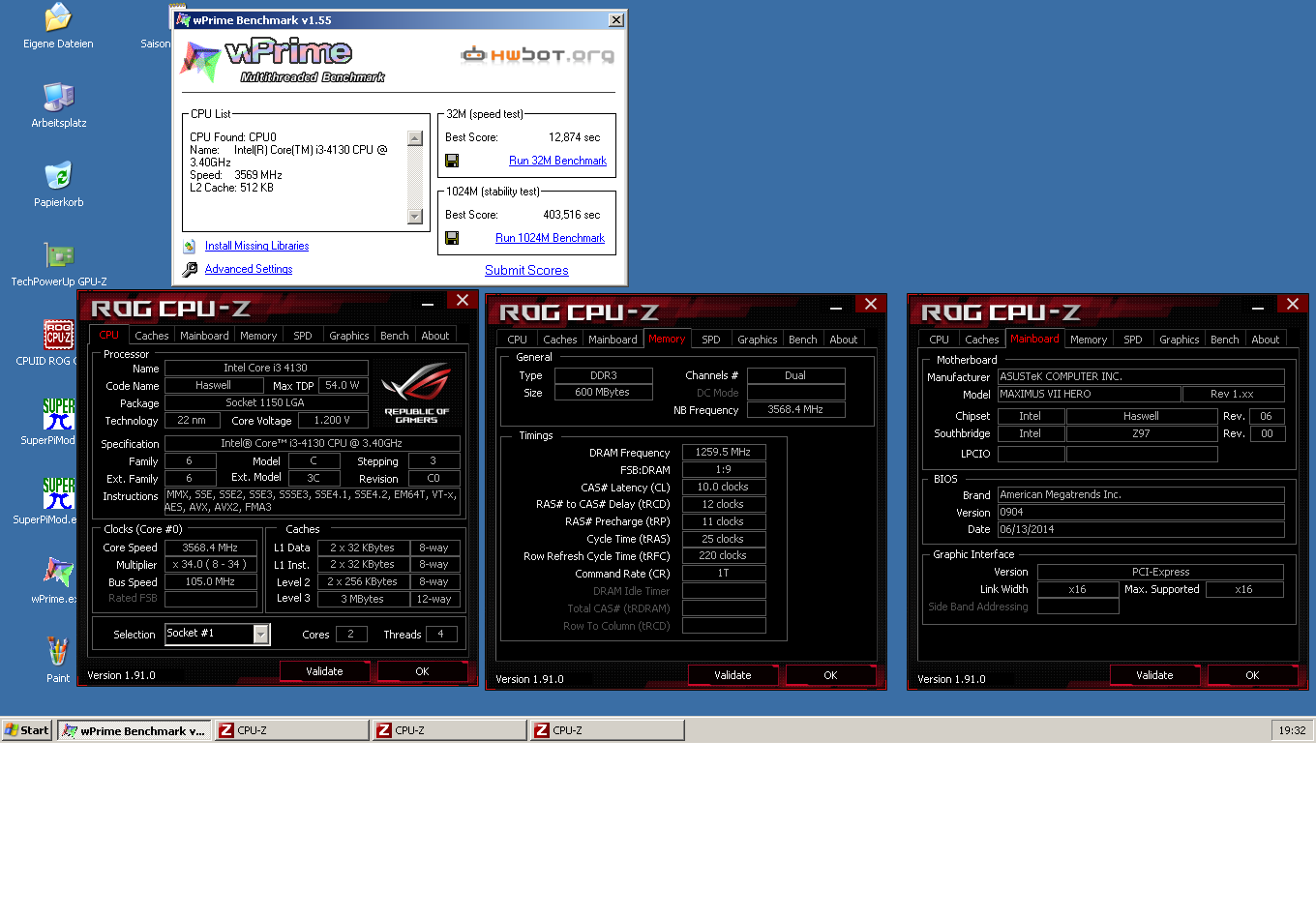Click CAS# Latency 10.0 clocks value

(724, 487)
